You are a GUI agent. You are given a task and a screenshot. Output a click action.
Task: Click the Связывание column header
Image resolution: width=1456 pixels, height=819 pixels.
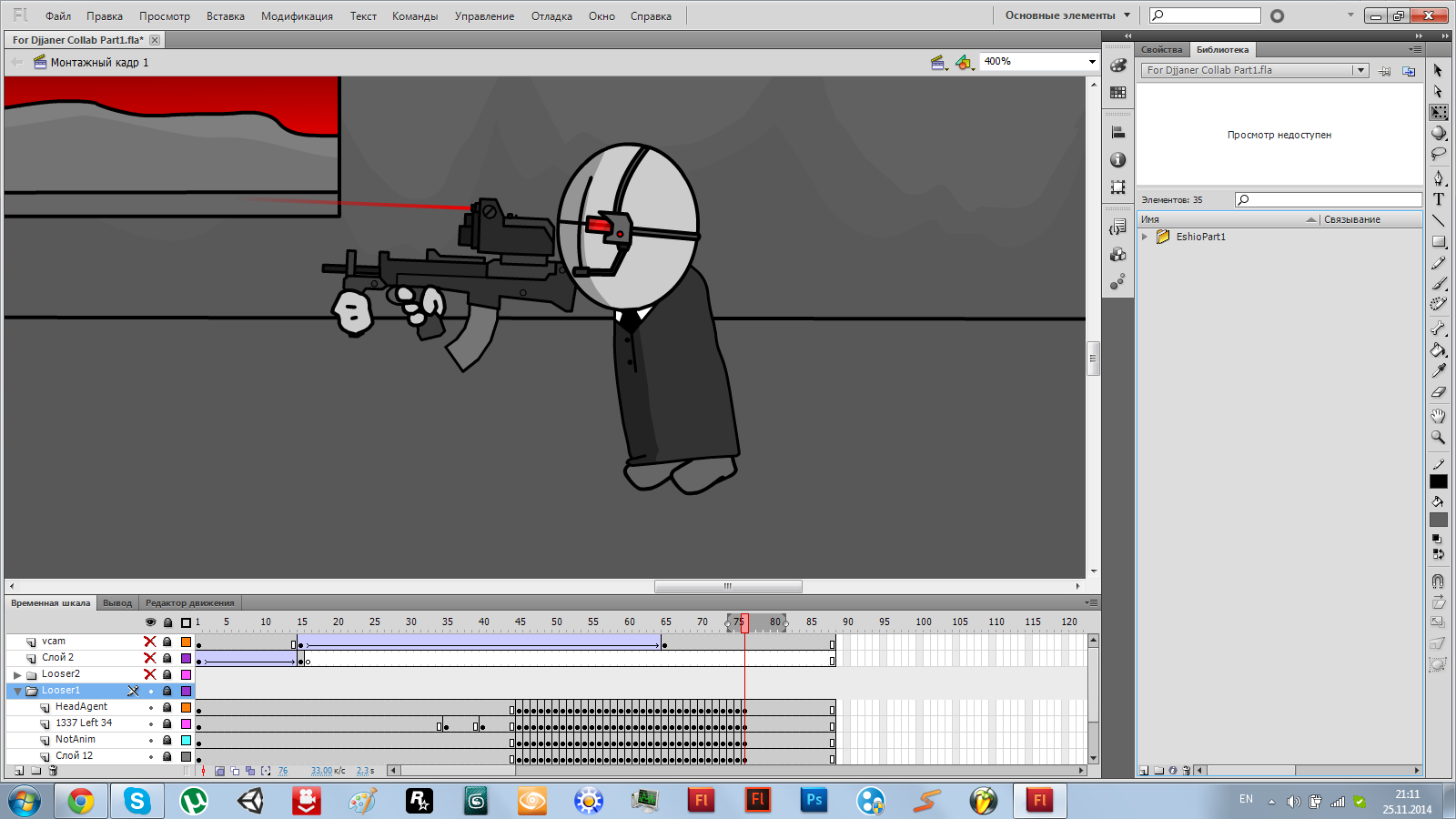1370,219
